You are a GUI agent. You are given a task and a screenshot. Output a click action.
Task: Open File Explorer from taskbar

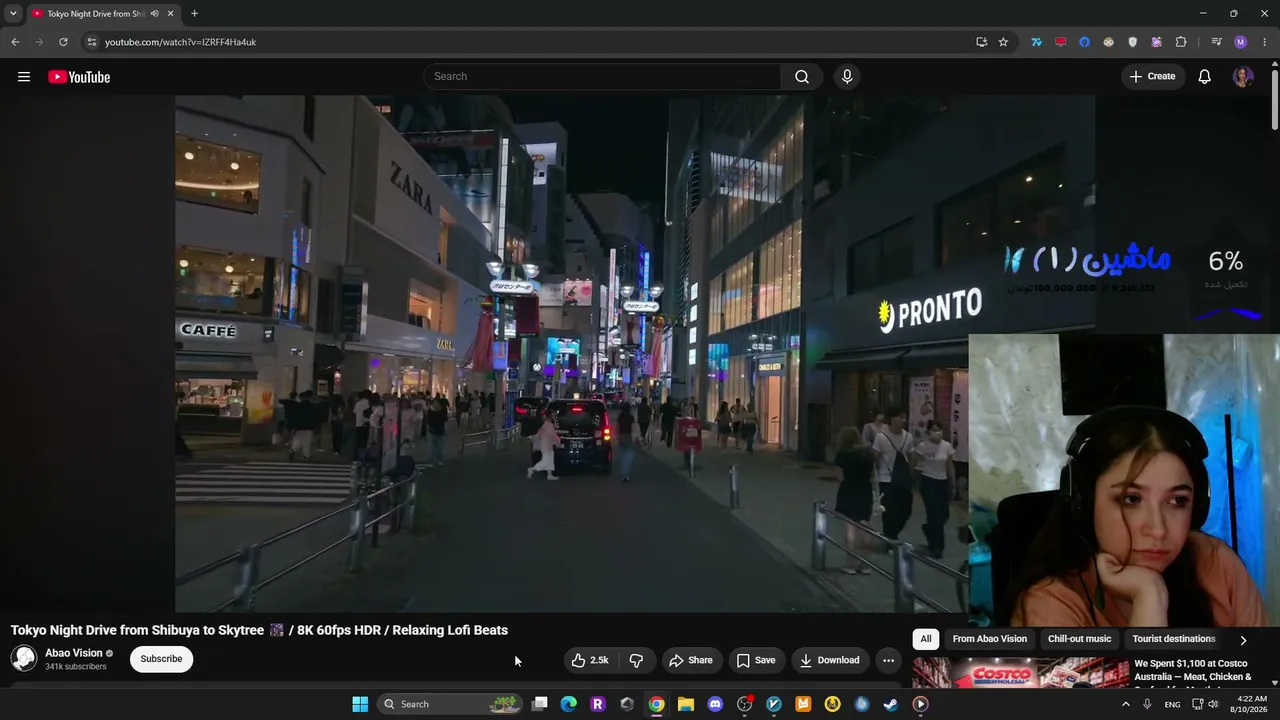(x=686, y=704)
